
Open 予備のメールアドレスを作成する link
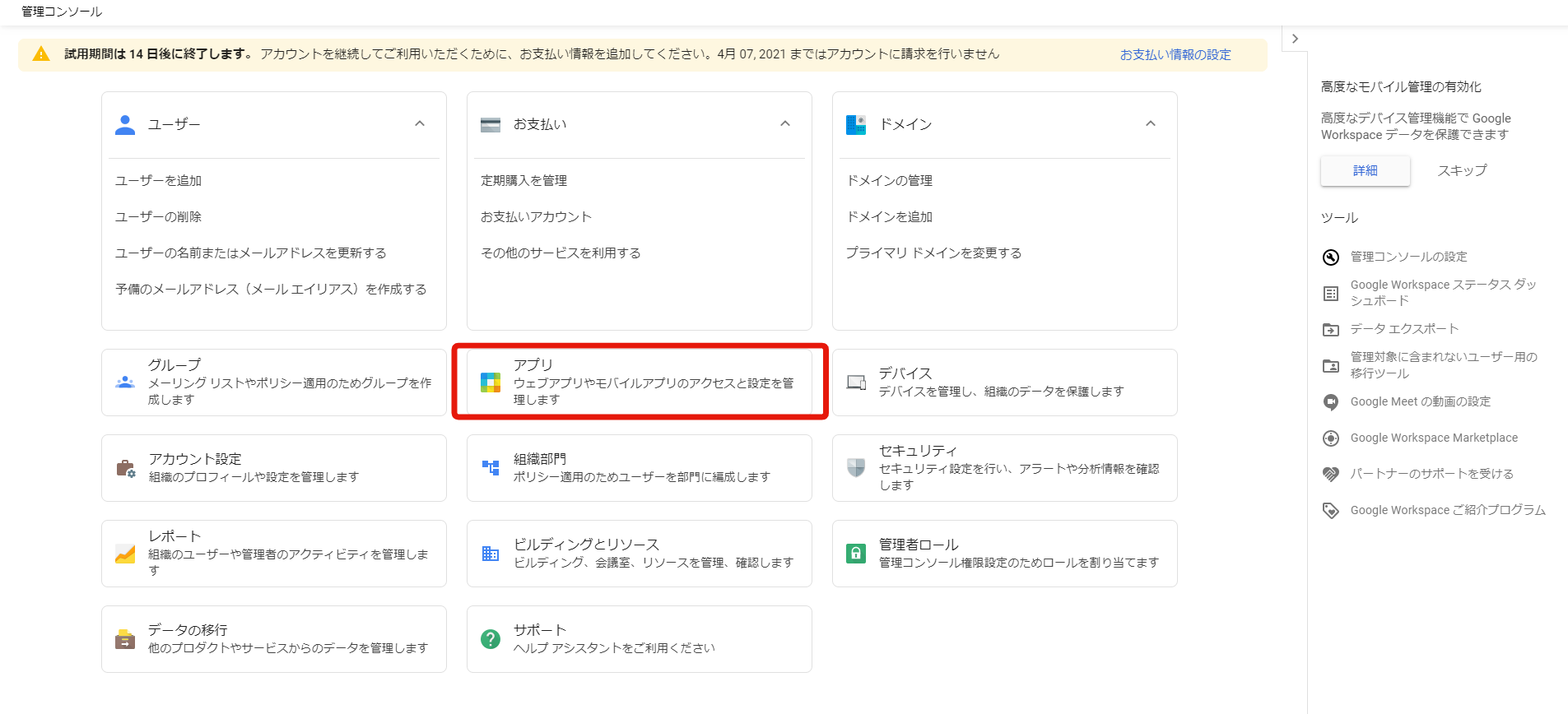(271, 290)
